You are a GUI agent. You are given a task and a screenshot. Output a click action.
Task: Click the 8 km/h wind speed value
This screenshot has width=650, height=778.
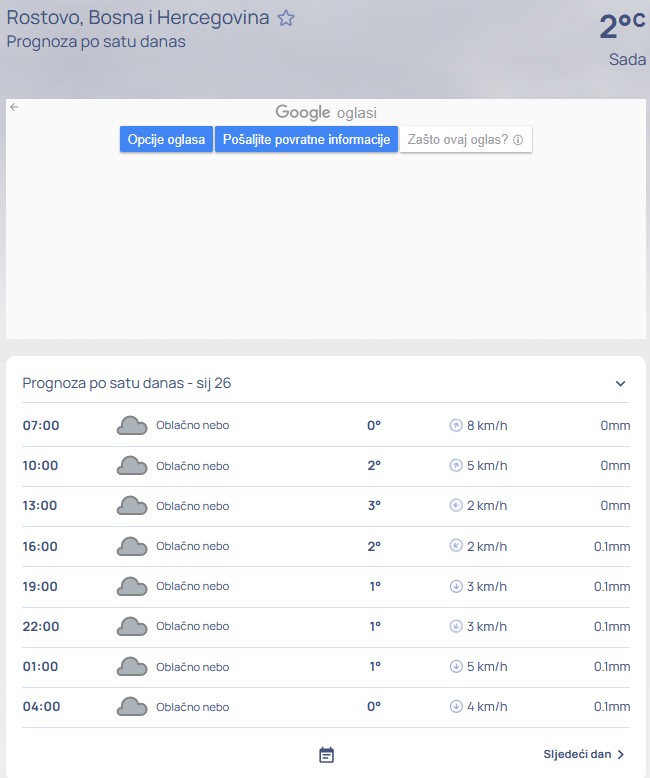click(487, 426)
